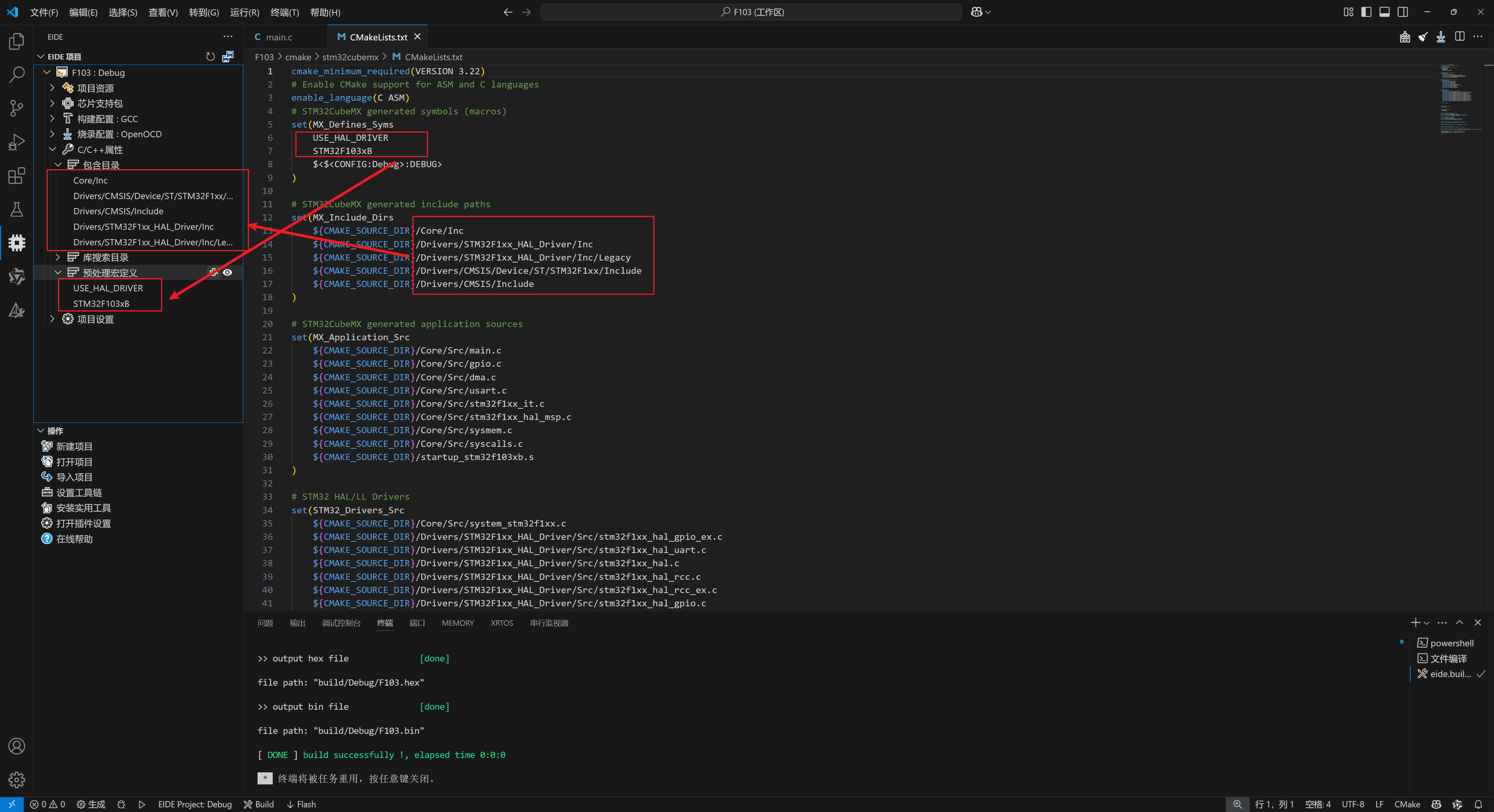The height and width of the screenshot is (812, 1494).
Task: Toggle eye icon on 预处理宏定义 row
Action: [228, 272]
